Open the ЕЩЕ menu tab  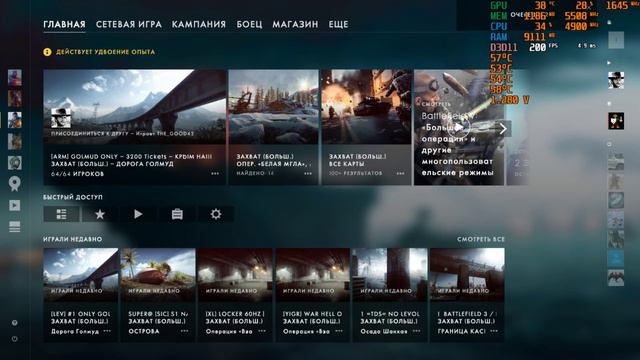(x=338, y=24)
